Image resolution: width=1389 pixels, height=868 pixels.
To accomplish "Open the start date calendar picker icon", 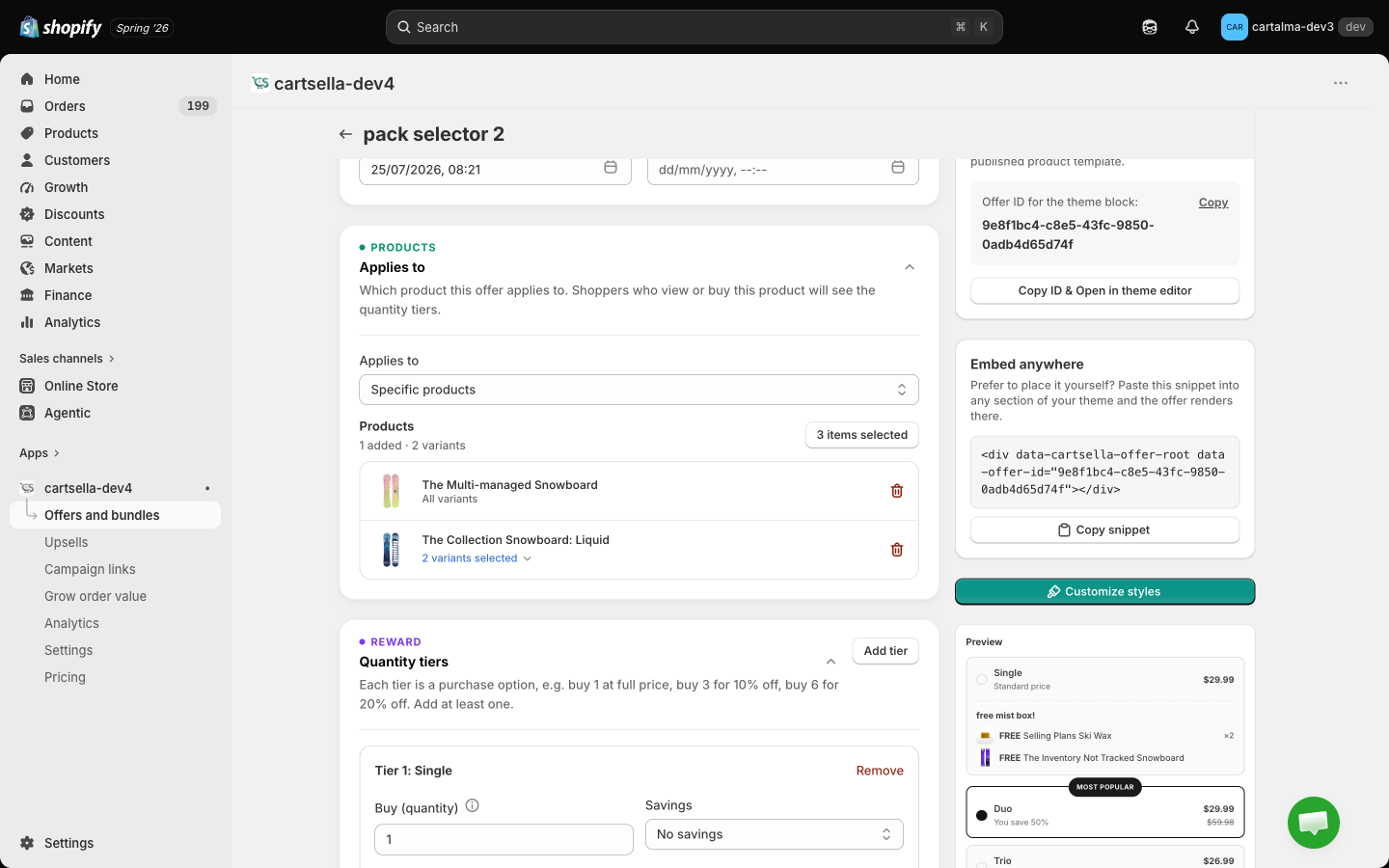I will (611, 168).
